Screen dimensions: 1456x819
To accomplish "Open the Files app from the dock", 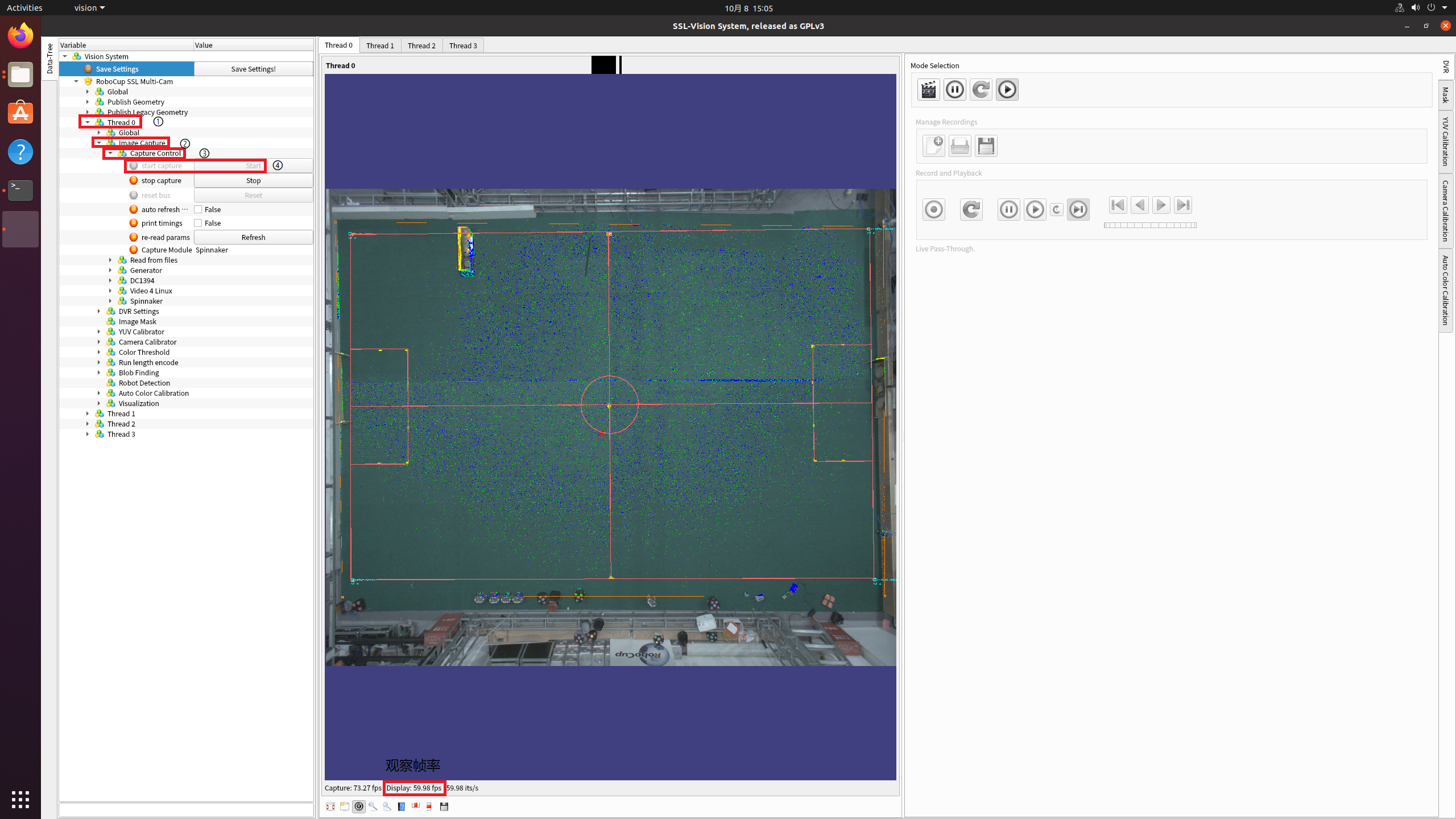I will click(x=20, y=75).
